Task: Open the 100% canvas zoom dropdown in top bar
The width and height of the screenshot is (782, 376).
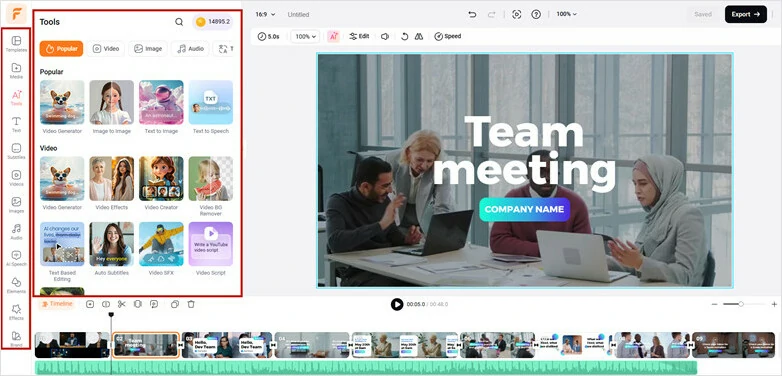Action: (567, 14)
